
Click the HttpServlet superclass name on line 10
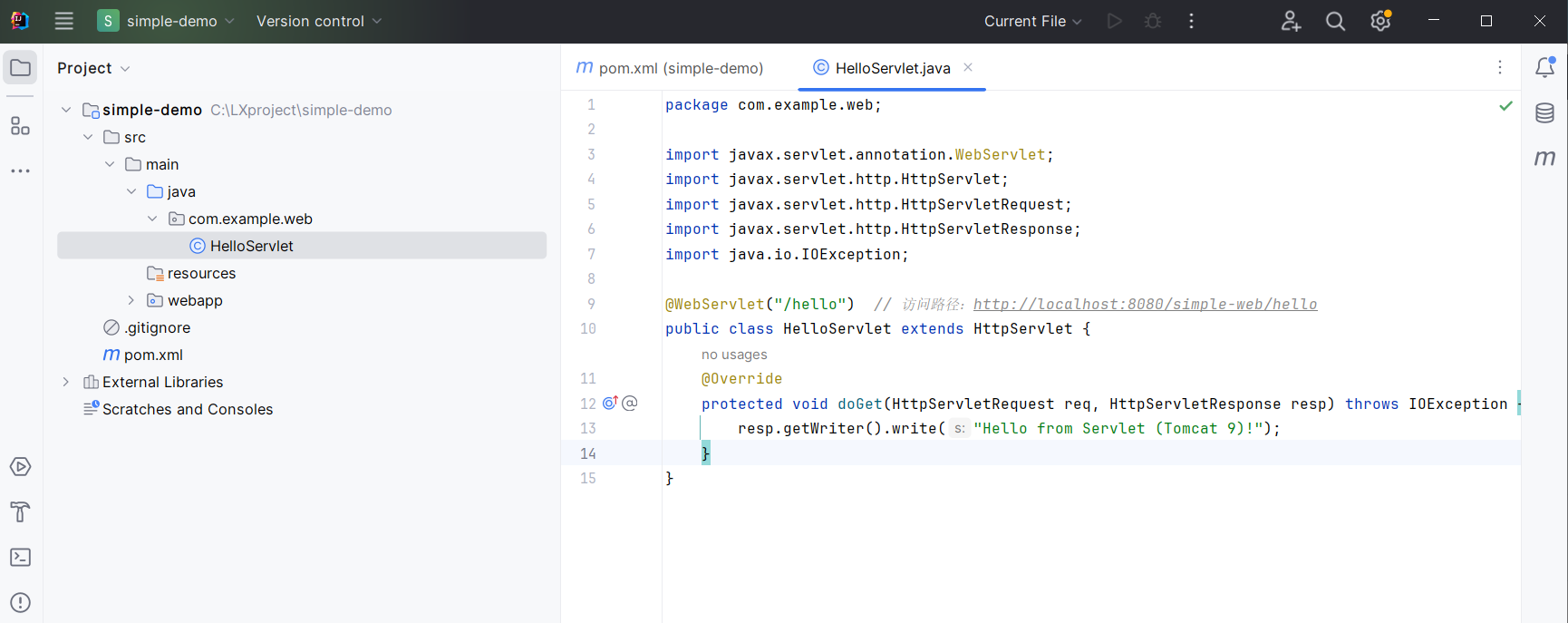[1022, 329]
